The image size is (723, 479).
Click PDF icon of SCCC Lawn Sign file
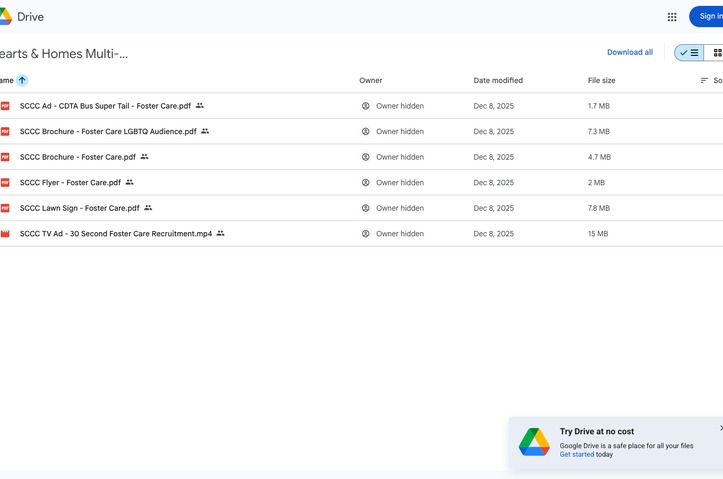[5, 208]
